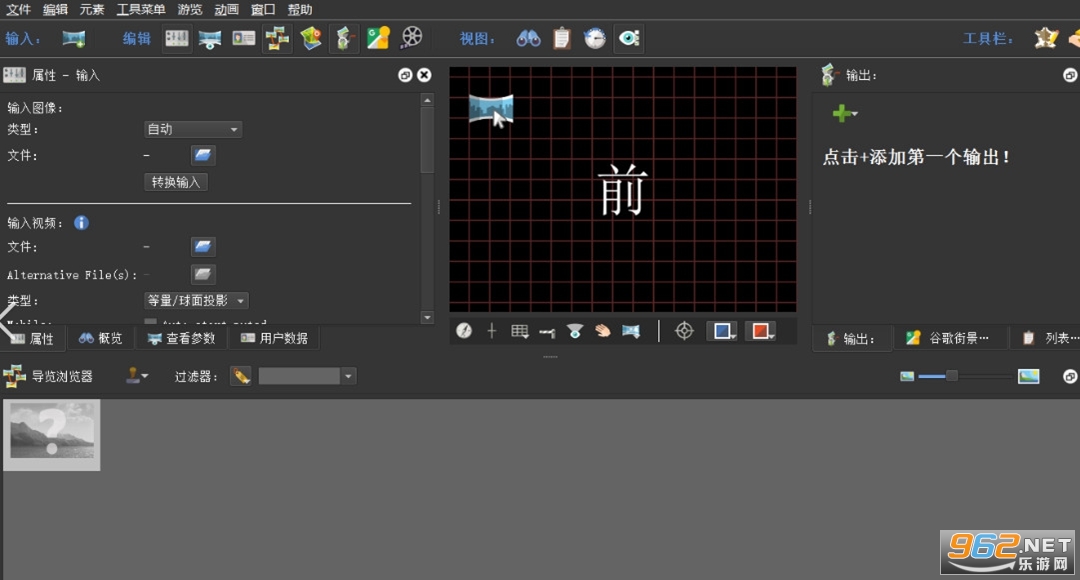
Task: Open the 自动 input type dropdown
Action: [x=192, y=129]
